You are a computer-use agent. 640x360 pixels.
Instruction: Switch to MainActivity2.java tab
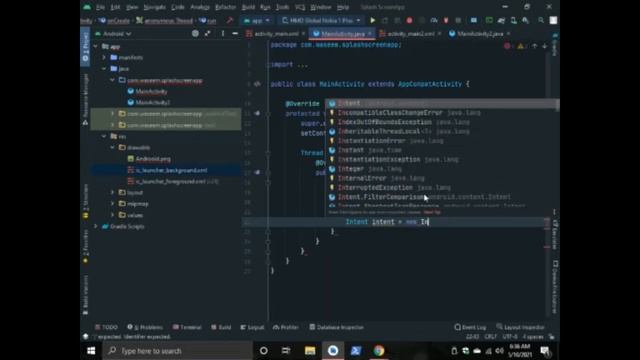[480, 33]
